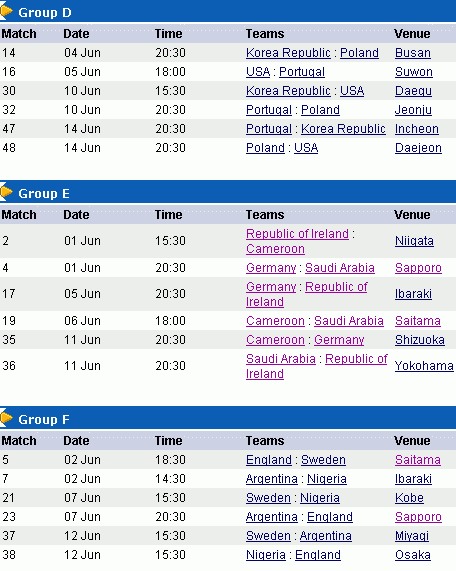Click the Group D header arrow icon
Image resolution: width=456 pixels, height=571 pixels.
pos(6,12)
